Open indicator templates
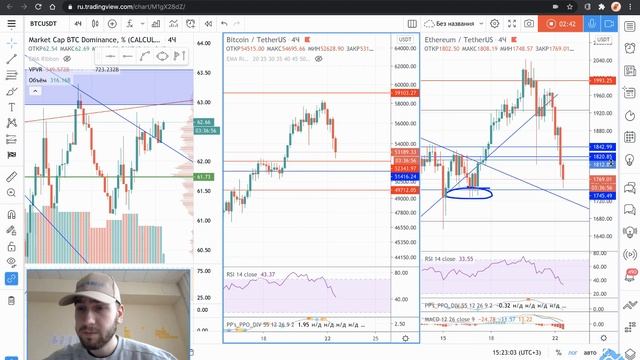The height and width of the screenshot is (360, 640). point(173,24)
